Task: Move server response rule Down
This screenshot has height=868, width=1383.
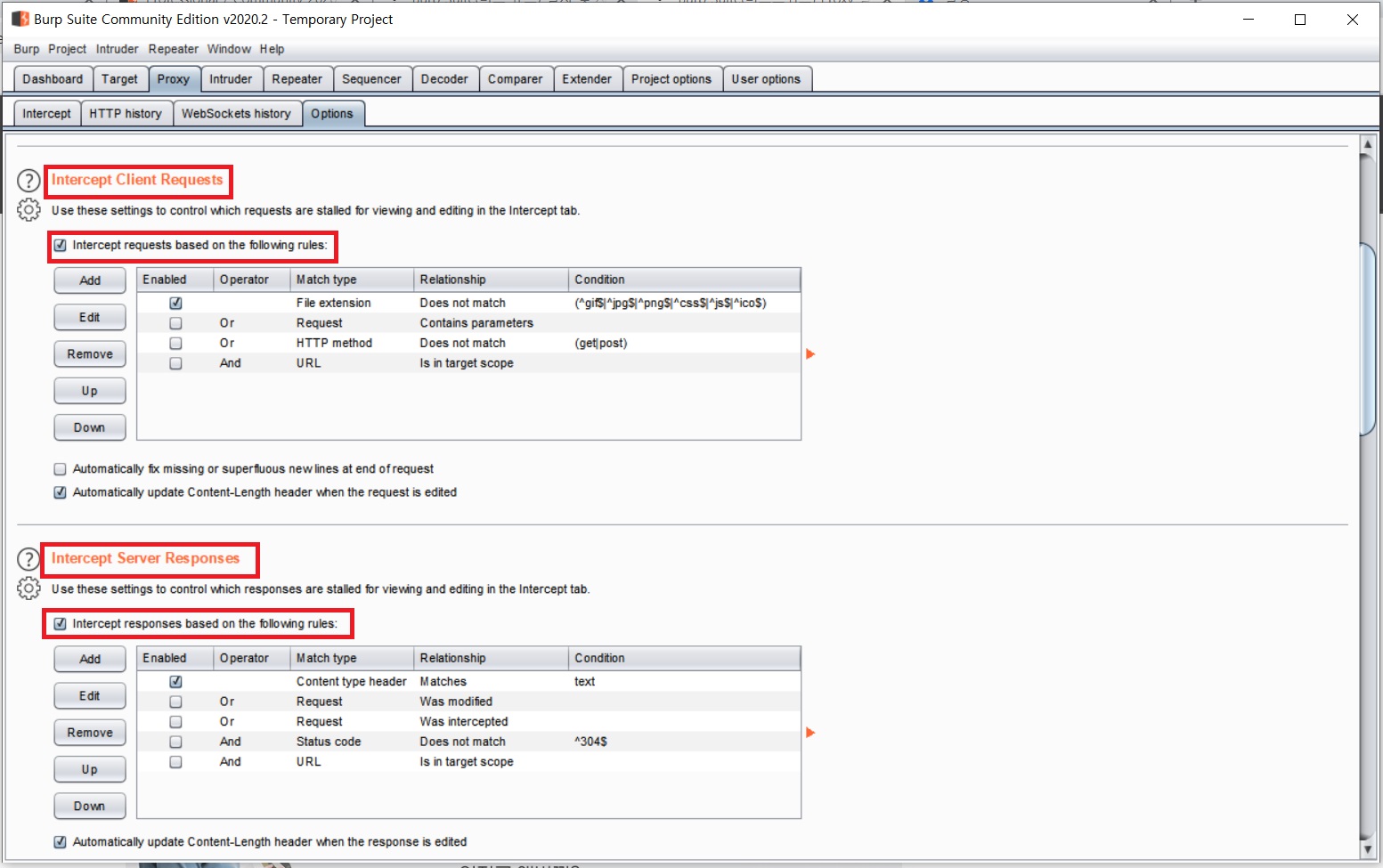Action: click(90, 806)
